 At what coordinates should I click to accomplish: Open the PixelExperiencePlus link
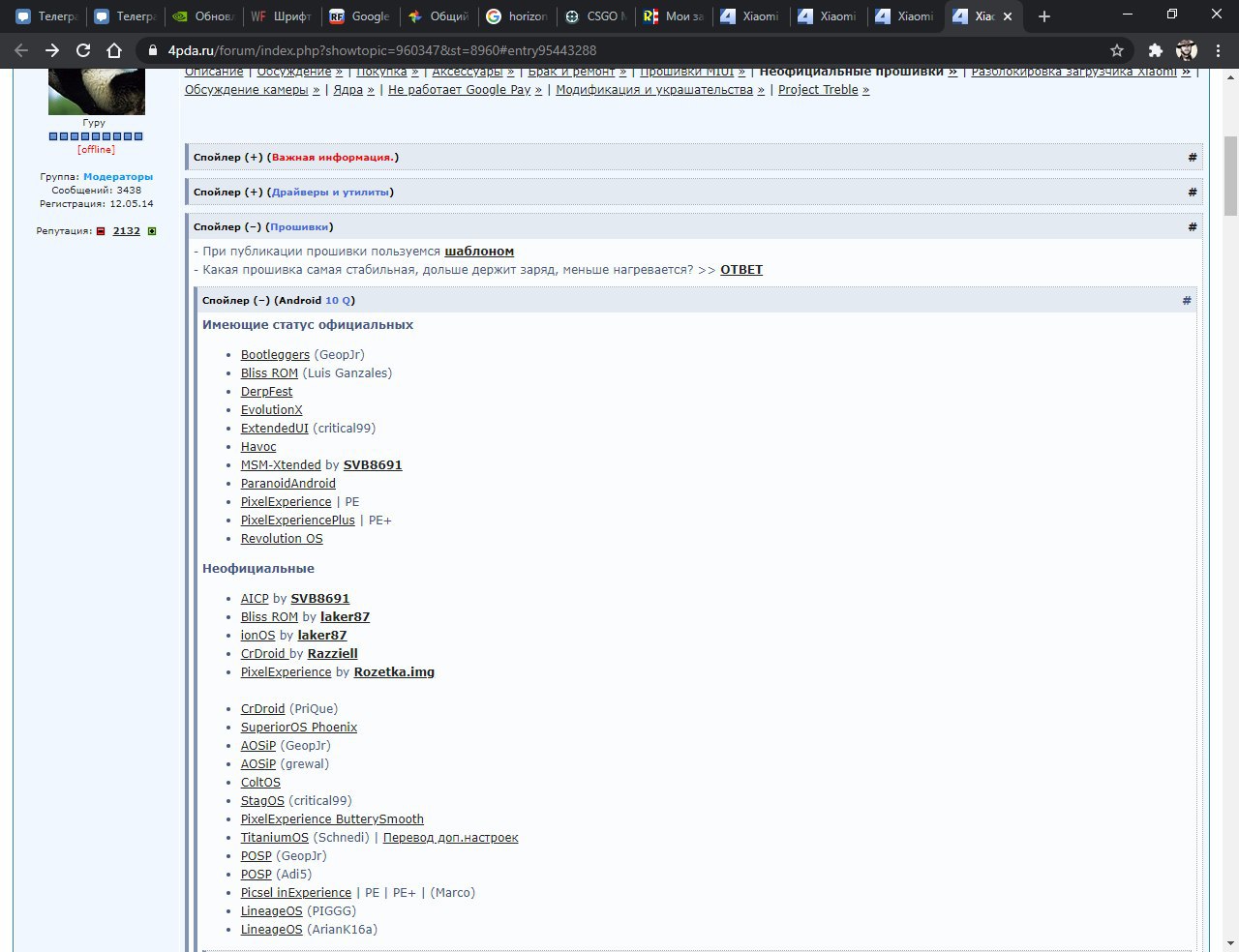298,521
